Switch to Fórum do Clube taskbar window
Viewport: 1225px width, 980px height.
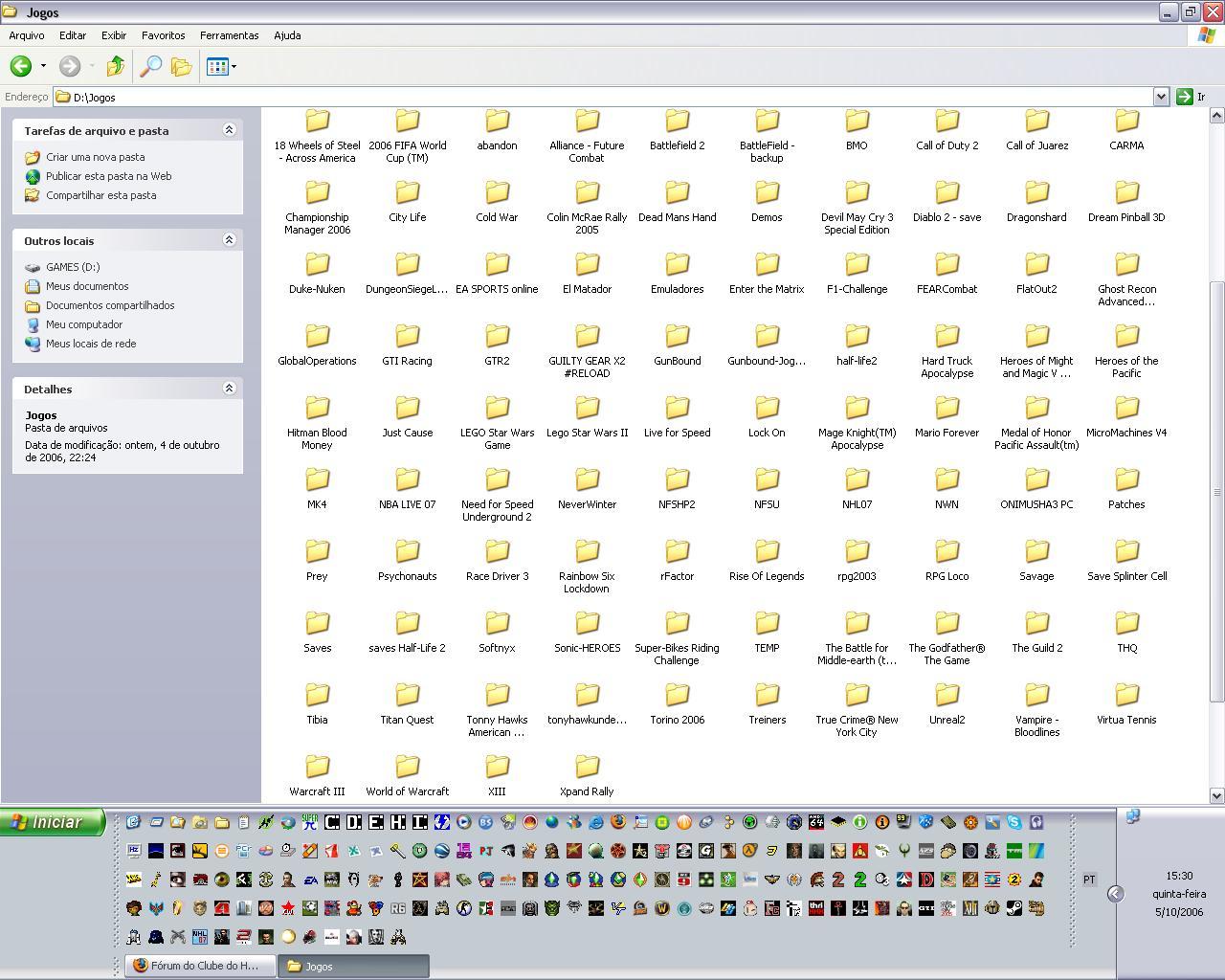[x=200, y=966]
